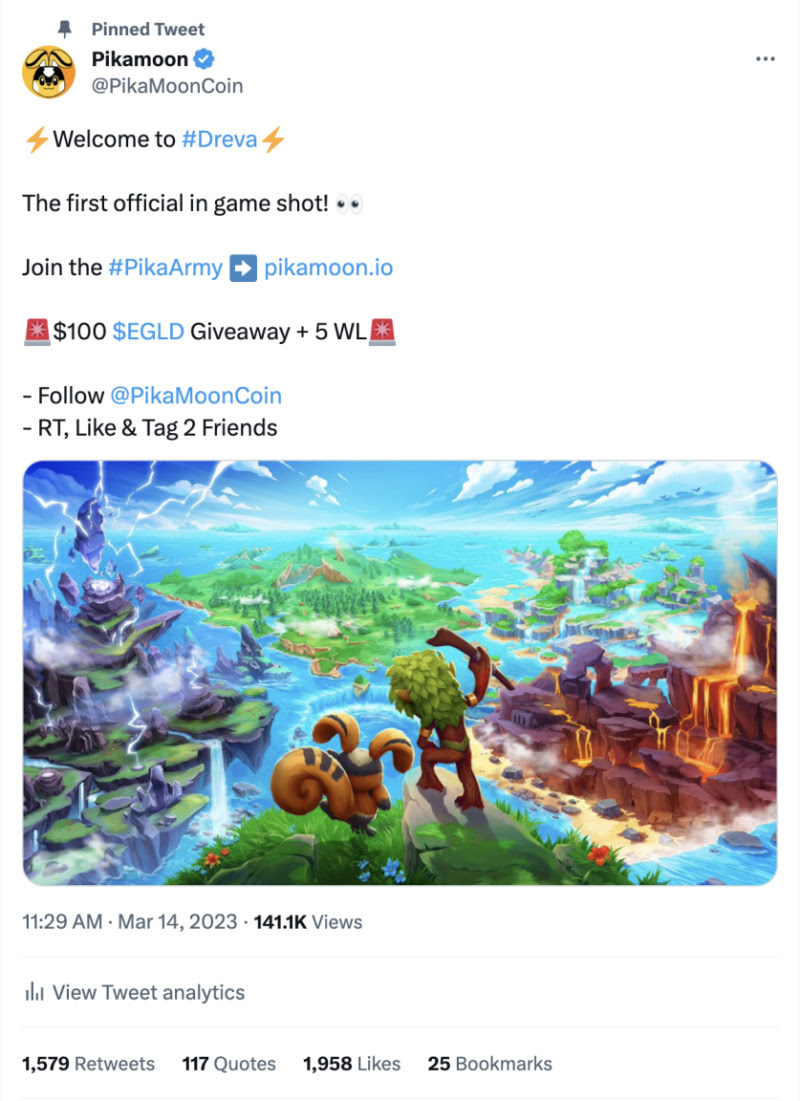Open the three-dot more options menu

[765, 59]
